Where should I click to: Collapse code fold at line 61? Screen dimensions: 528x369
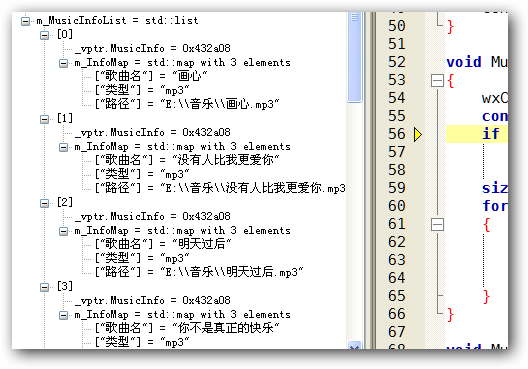coord(437,225)
